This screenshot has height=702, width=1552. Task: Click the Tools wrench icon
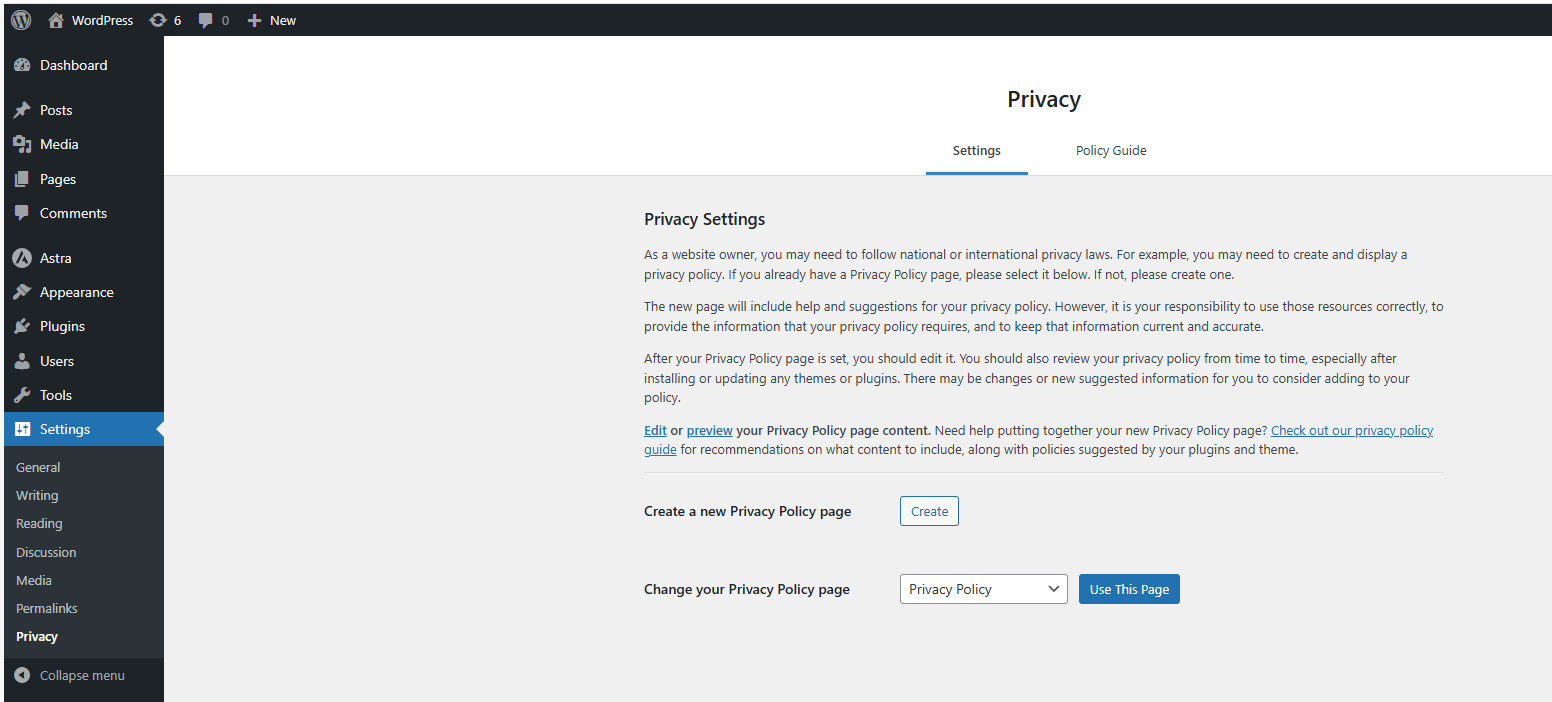tap(22, 394)
